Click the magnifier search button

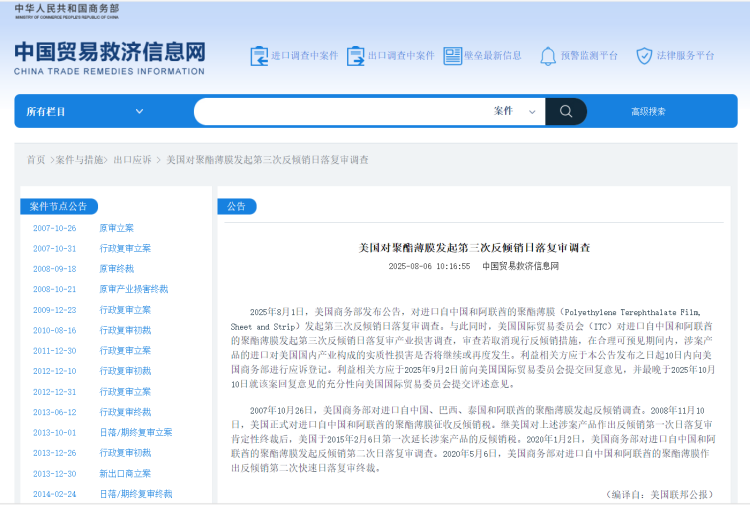coord(566,111)
